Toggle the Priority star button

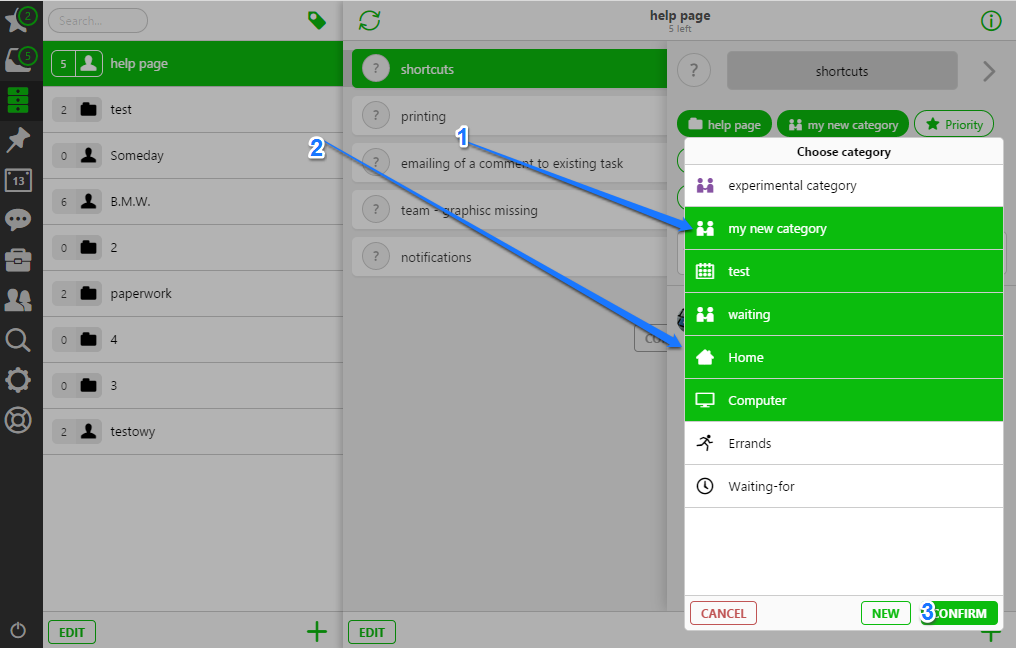point(954,124)
